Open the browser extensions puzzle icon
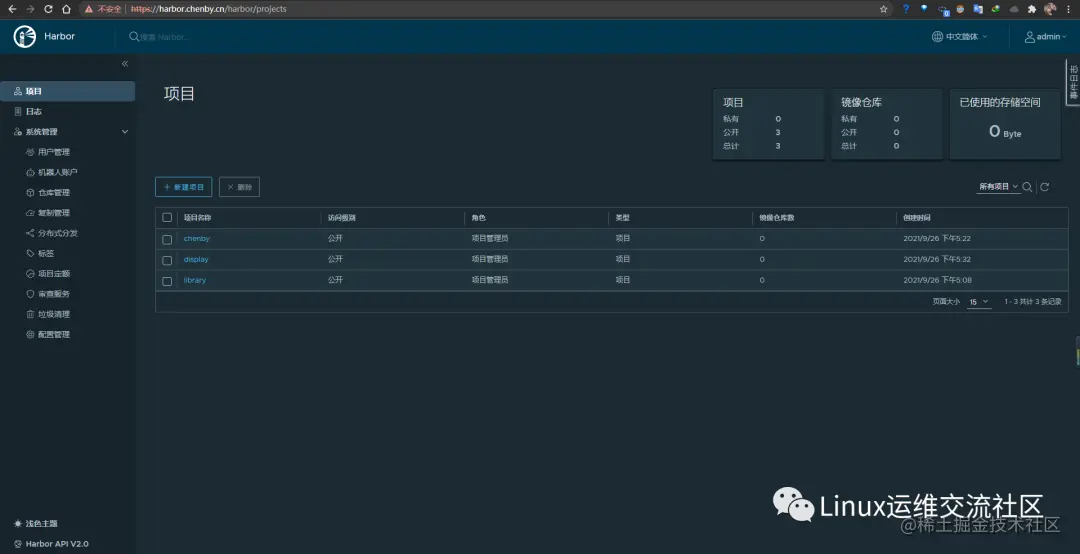The width and height of the screenshot is (1080, 554). pyautogui.click(x=1032, y=9)
